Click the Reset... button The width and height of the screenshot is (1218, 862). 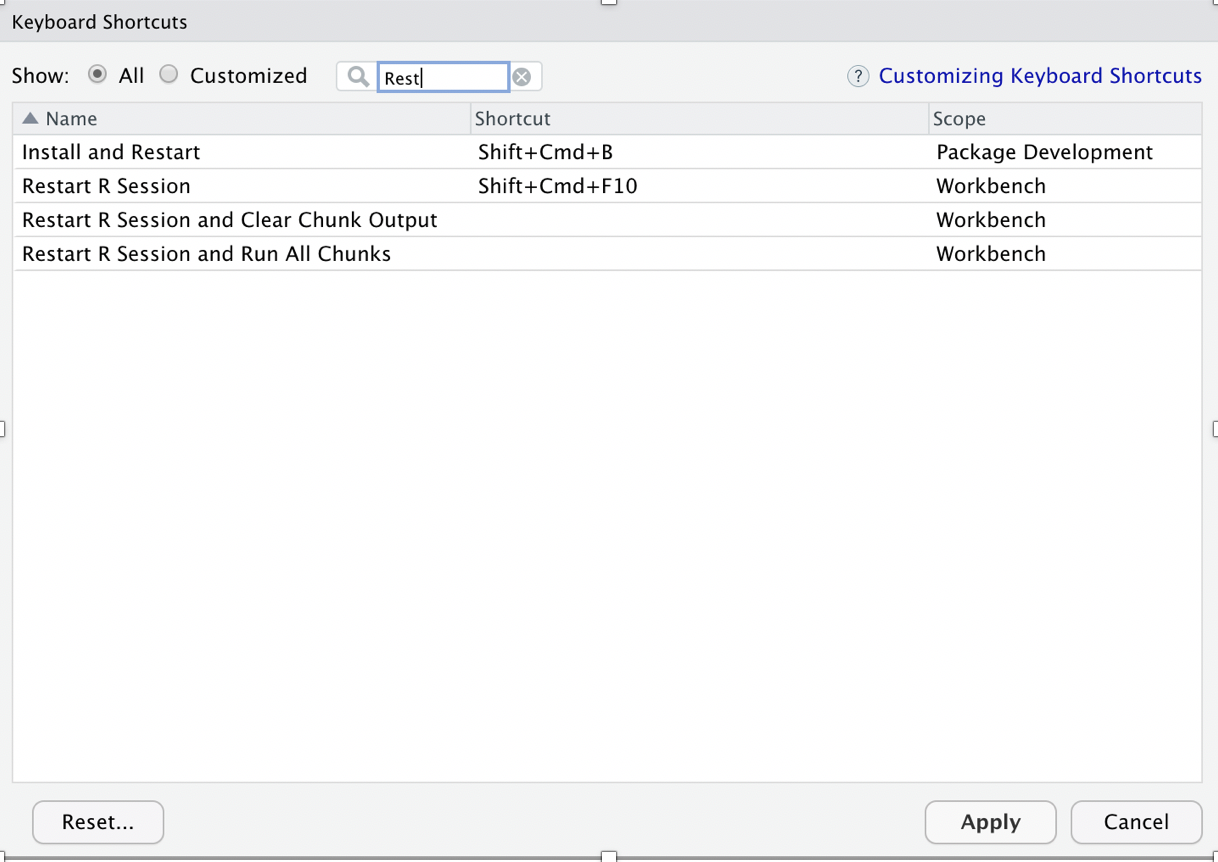(x=97, y=822)
